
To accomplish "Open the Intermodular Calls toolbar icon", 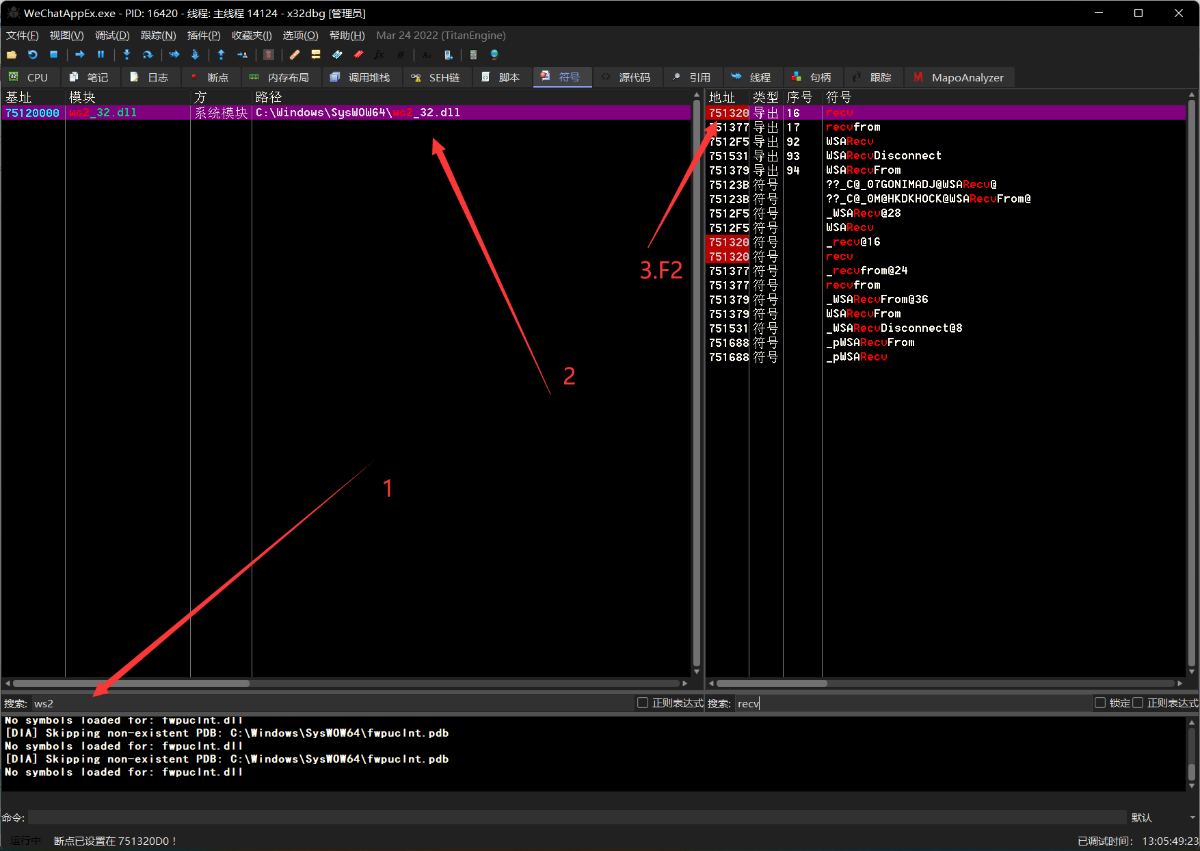I will [448, 54].
